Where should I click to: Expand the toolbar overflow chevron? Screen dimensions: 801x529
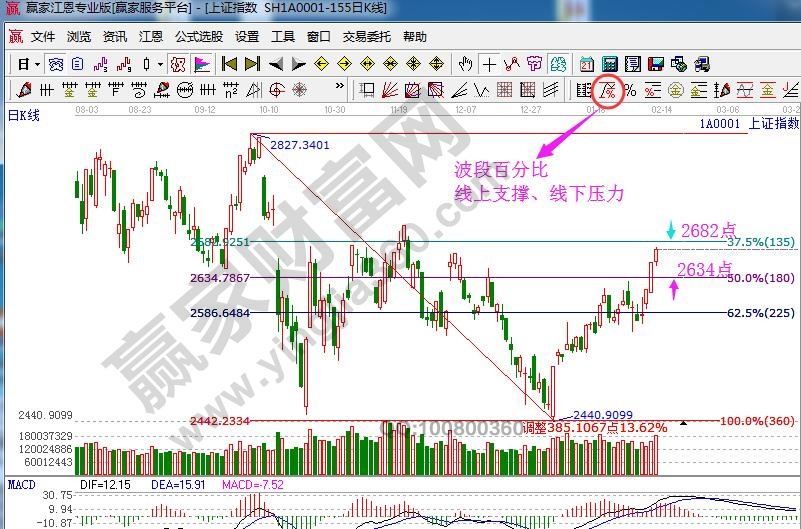pos(340,85)
